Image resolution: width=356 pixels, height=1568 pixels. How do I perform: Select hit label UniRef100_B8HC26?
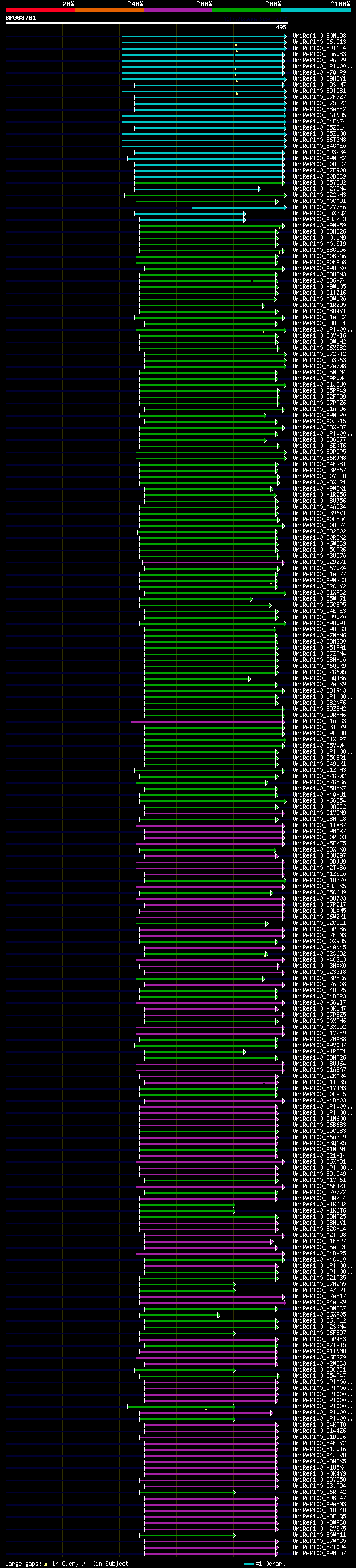pyautogui.click(x=319, y=231)
